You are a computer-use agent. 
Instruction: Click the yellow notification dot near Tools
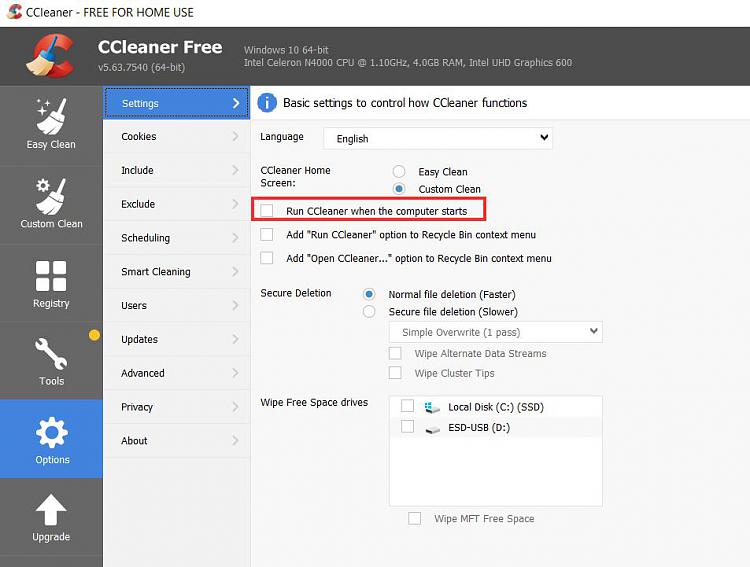(x=94, y=335)
